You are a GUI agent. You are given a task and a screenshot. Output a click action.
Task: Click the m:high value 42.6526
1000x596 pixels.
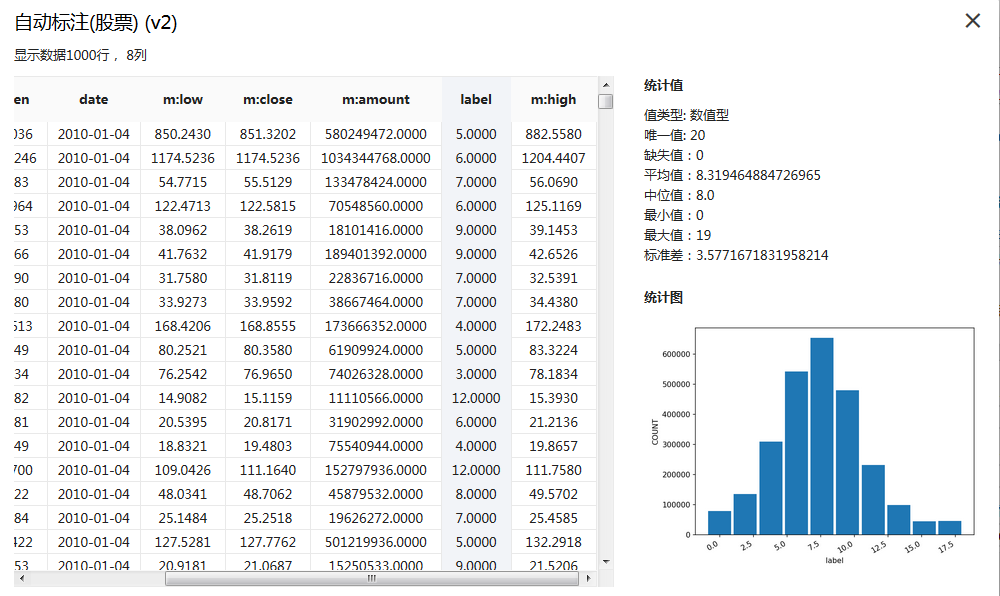pyautogui.click(x=554, y=254)
